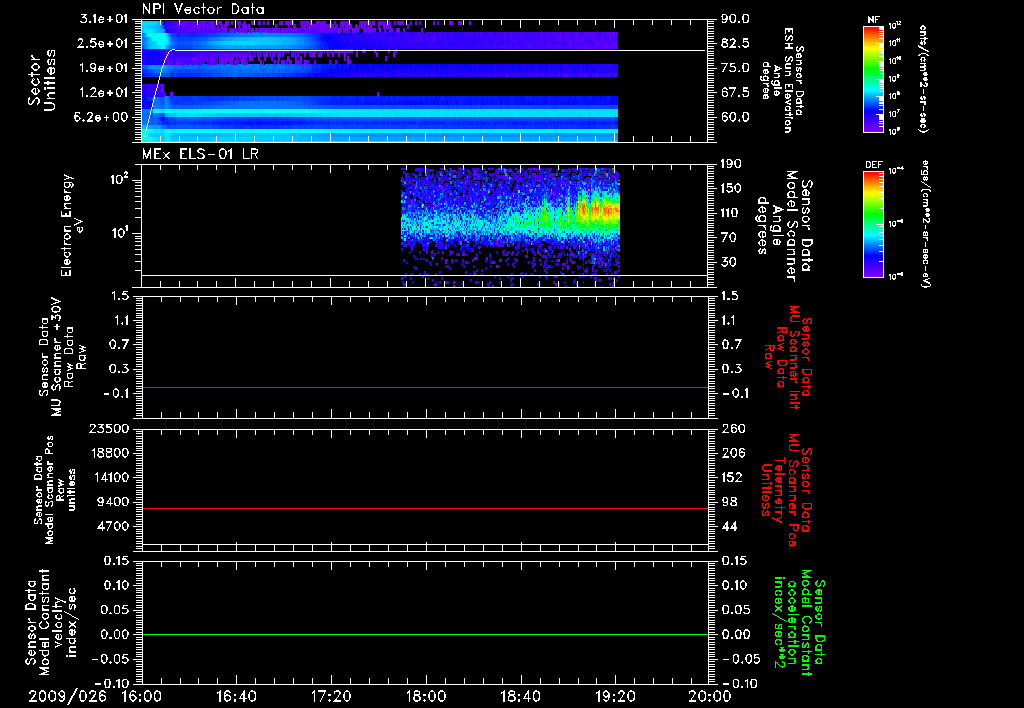Click the 4700 scanner position tick label
Screen dimensions: 1024x708
(x=113, y=526)
